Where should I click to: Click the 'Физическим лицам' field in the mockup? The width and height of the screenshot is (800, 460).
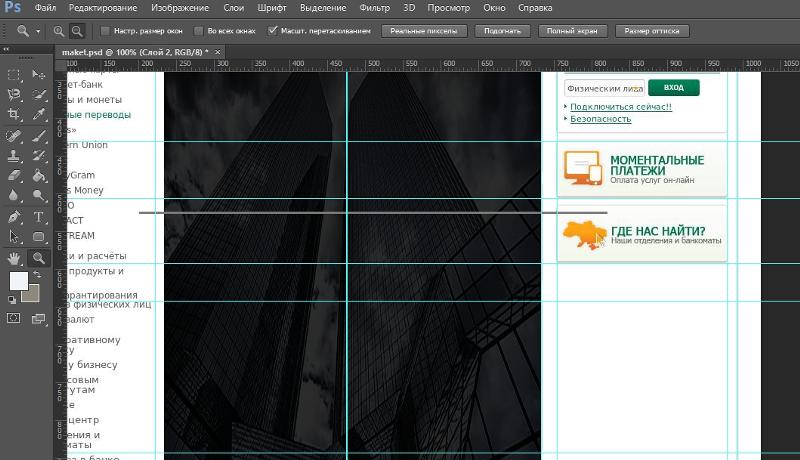tap(605, 88)
